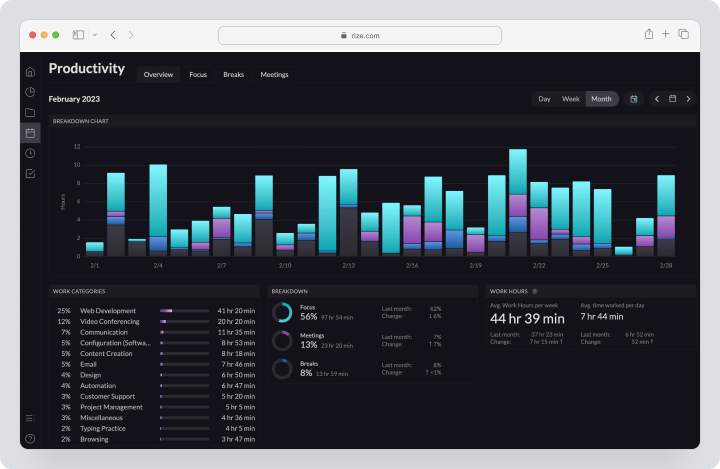Click the Safari share icon
Image resolution: width=720 pixels, height=469 pixels.
pyautogui.click(x=648, y=34)
